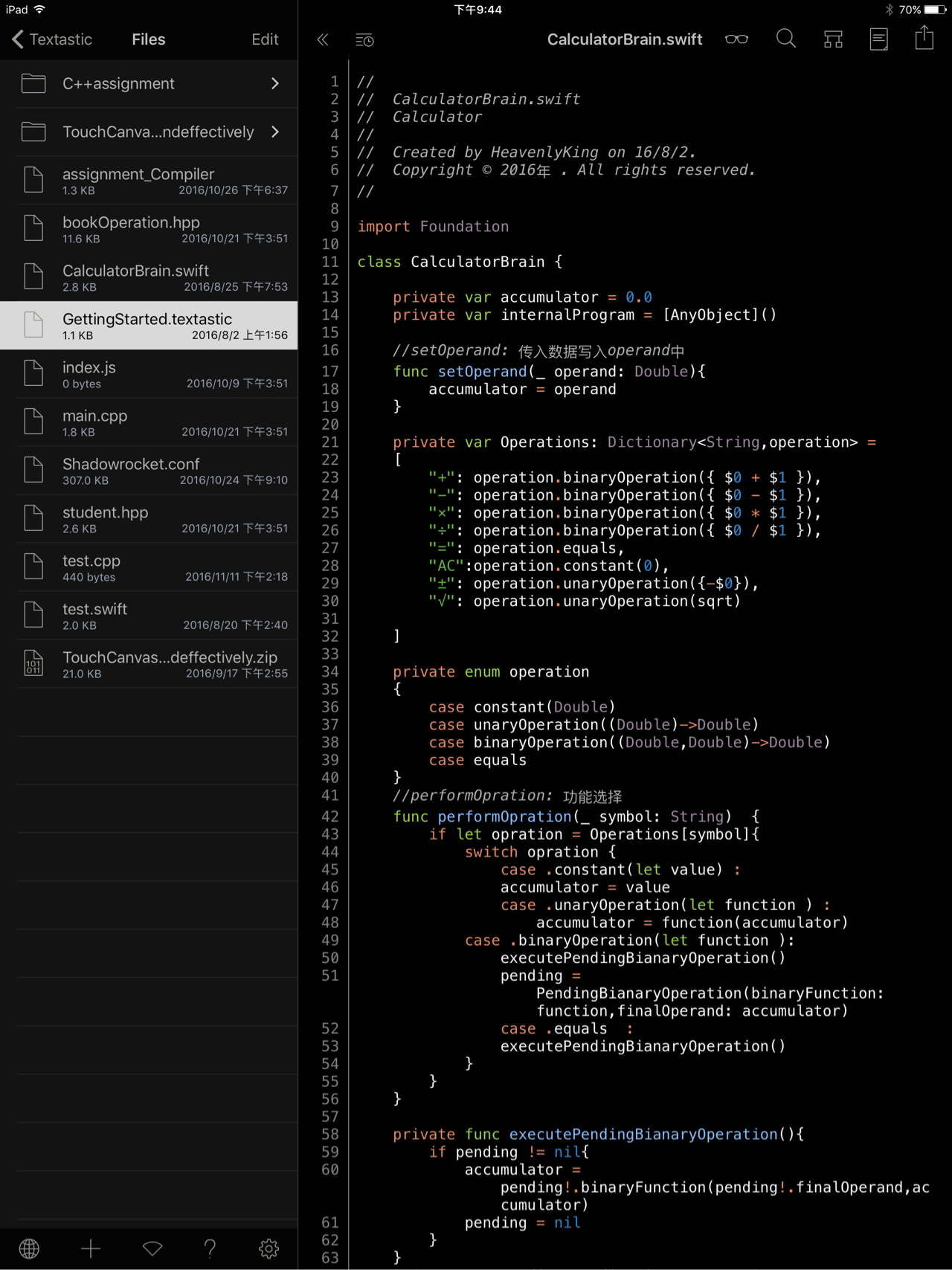This screenshot has width=952, height=1270.
Task: Expand the C++assignment folder chevron
Action: click(275, 83)
